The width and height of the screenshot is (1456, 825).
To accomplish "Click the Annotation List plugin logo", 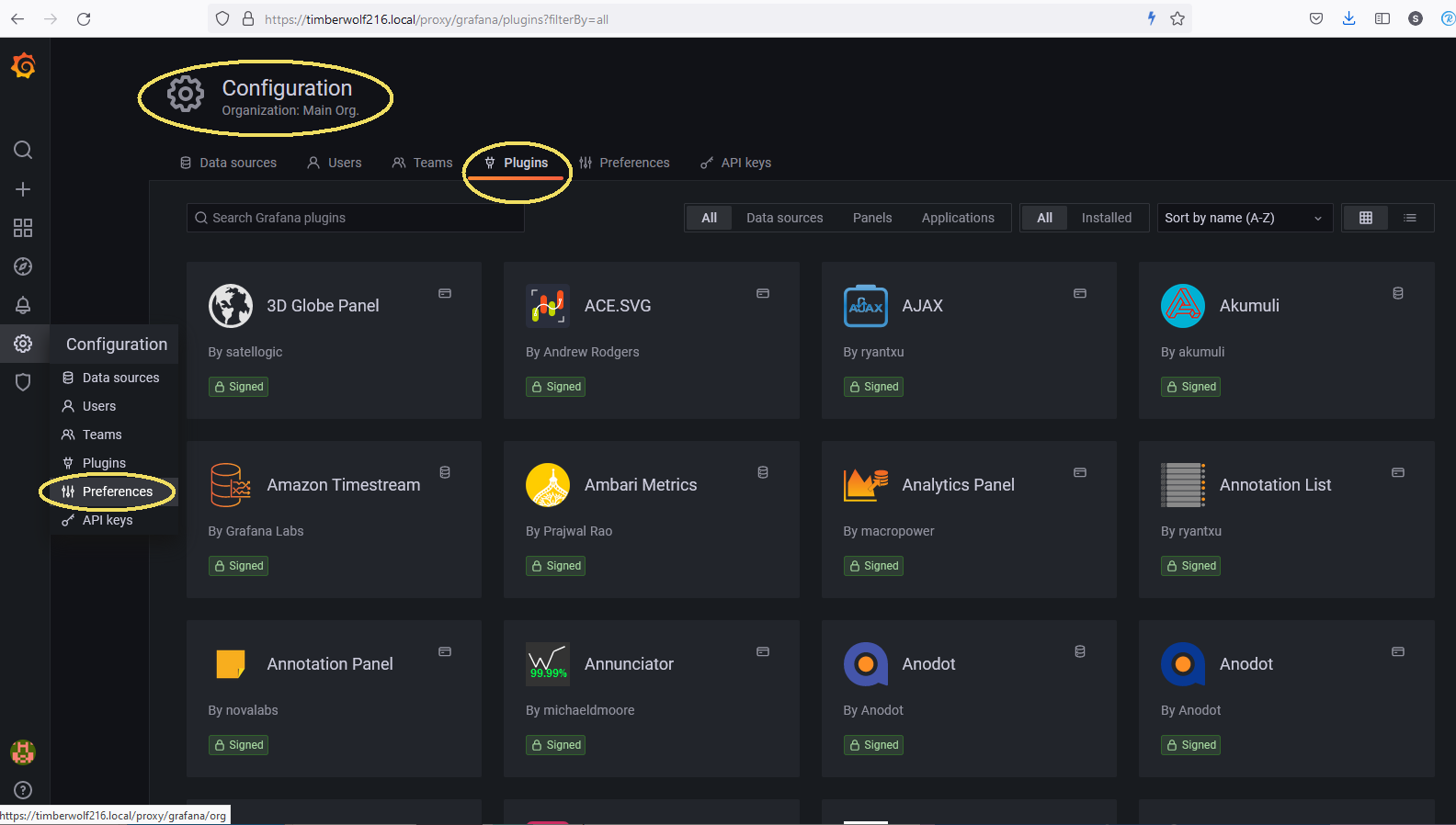I will click(x=1183, y=485).
